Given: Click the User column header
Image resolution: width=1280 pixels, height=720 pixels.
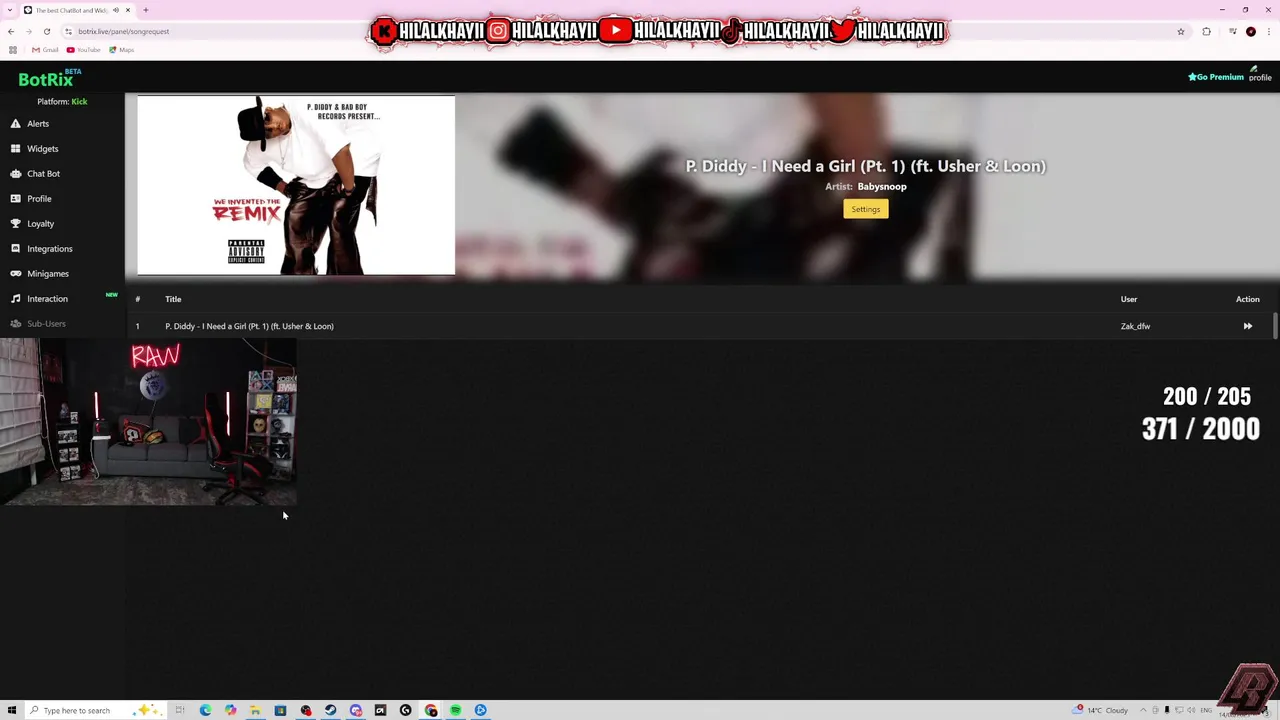Looking at the screenshot, I should [1128, 299].
